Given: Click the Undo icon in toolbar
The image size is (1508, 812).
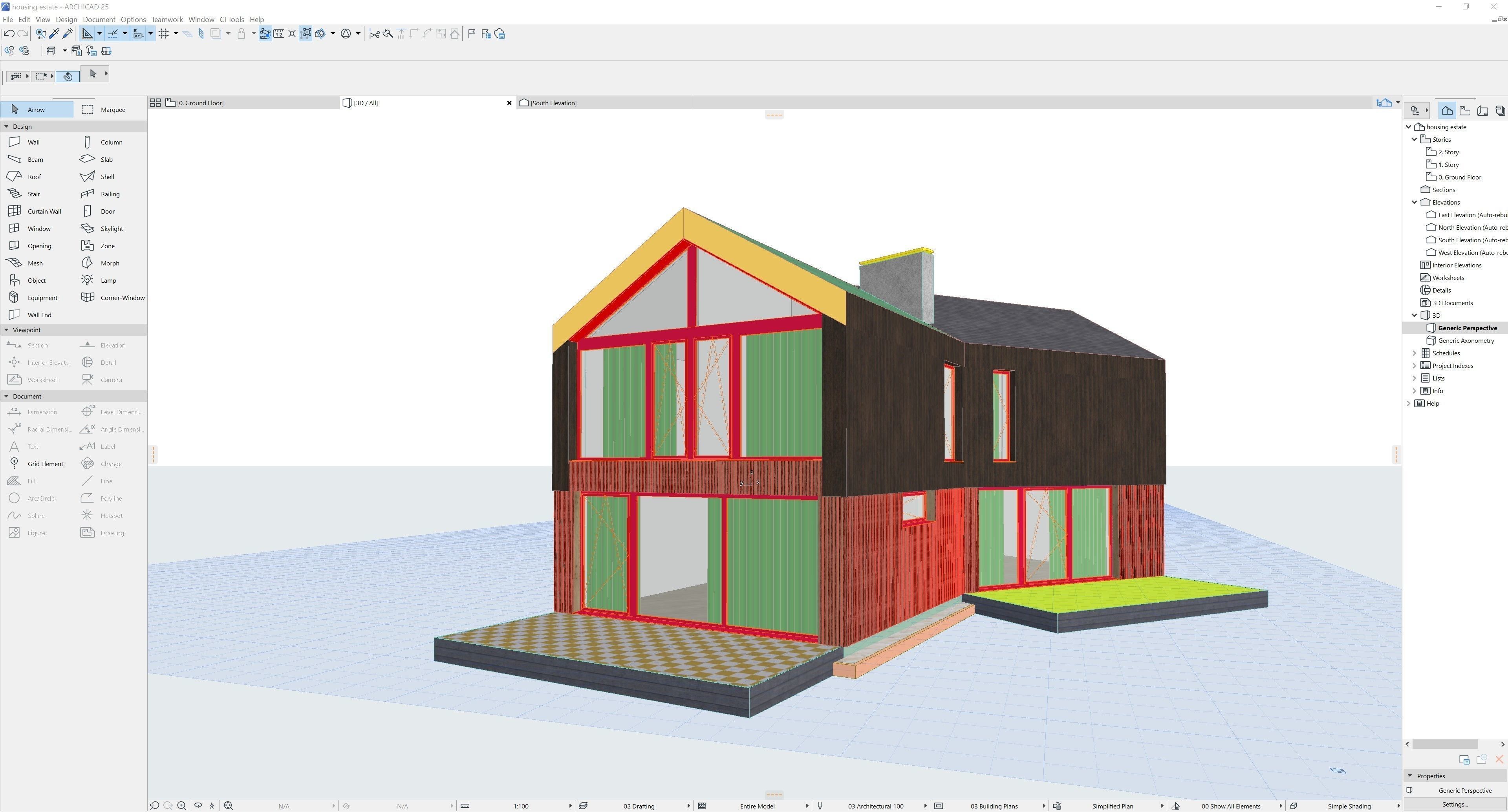Looking at the screenshot, I should (9, 34).
